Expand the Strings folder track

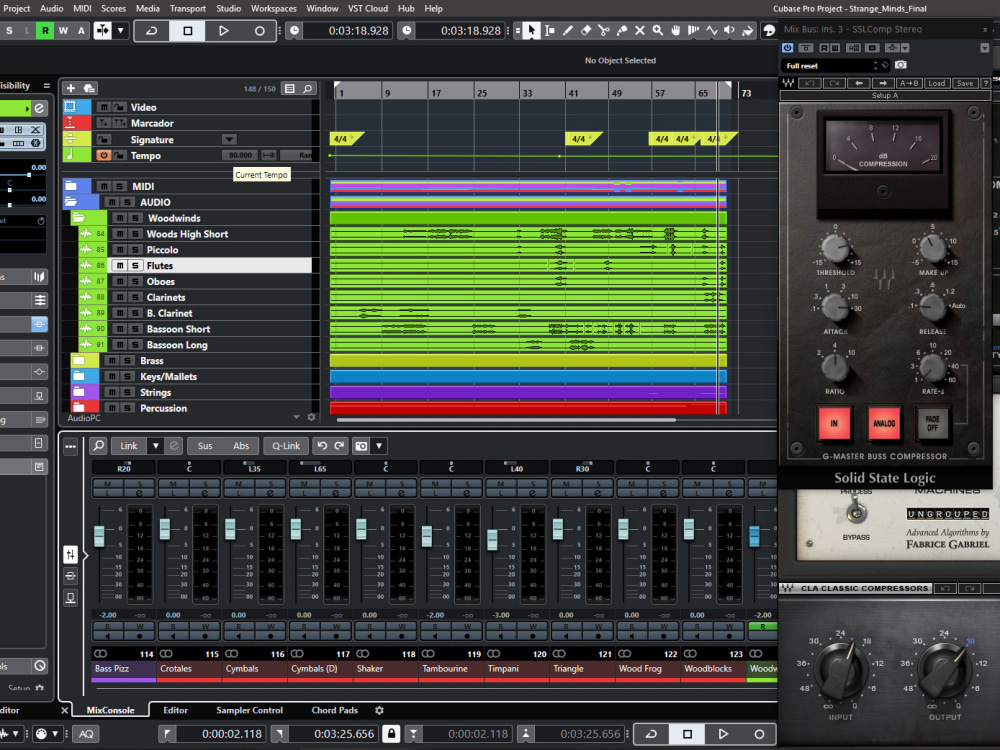(78, 392)
